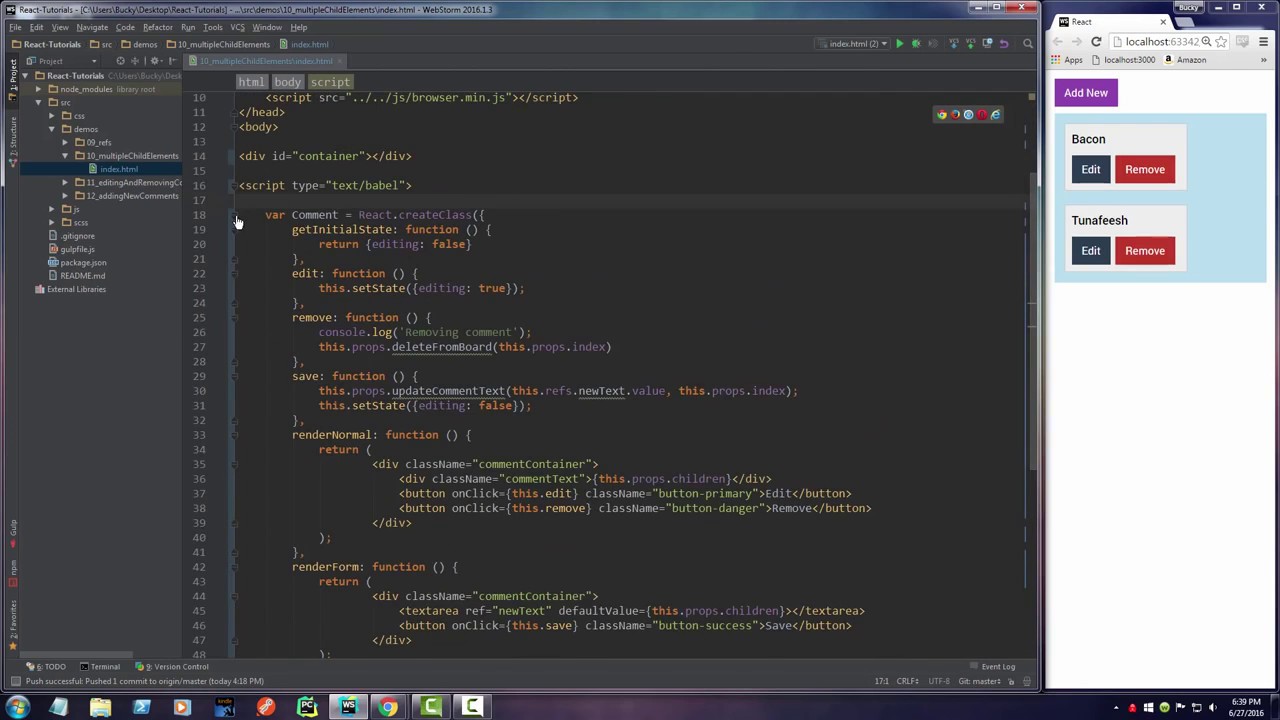Click scroll-from-source icon in Project panel
The image size is (1280, 720).
pyautogui.click(x=121, y=61)
